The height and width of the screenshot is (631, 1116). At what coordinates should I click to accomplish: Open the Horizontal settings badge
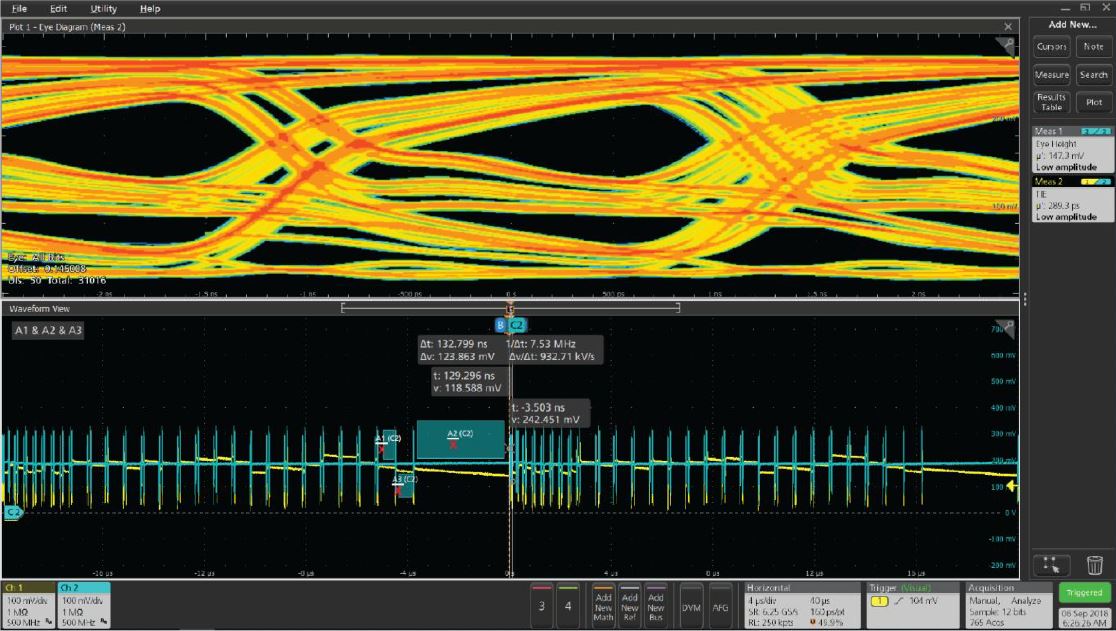pos(800,604)
